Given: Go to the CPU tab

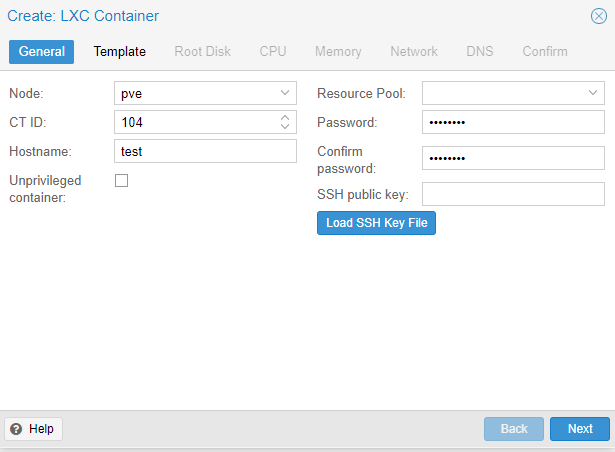Looking at the screenshot, I should 273,51.
